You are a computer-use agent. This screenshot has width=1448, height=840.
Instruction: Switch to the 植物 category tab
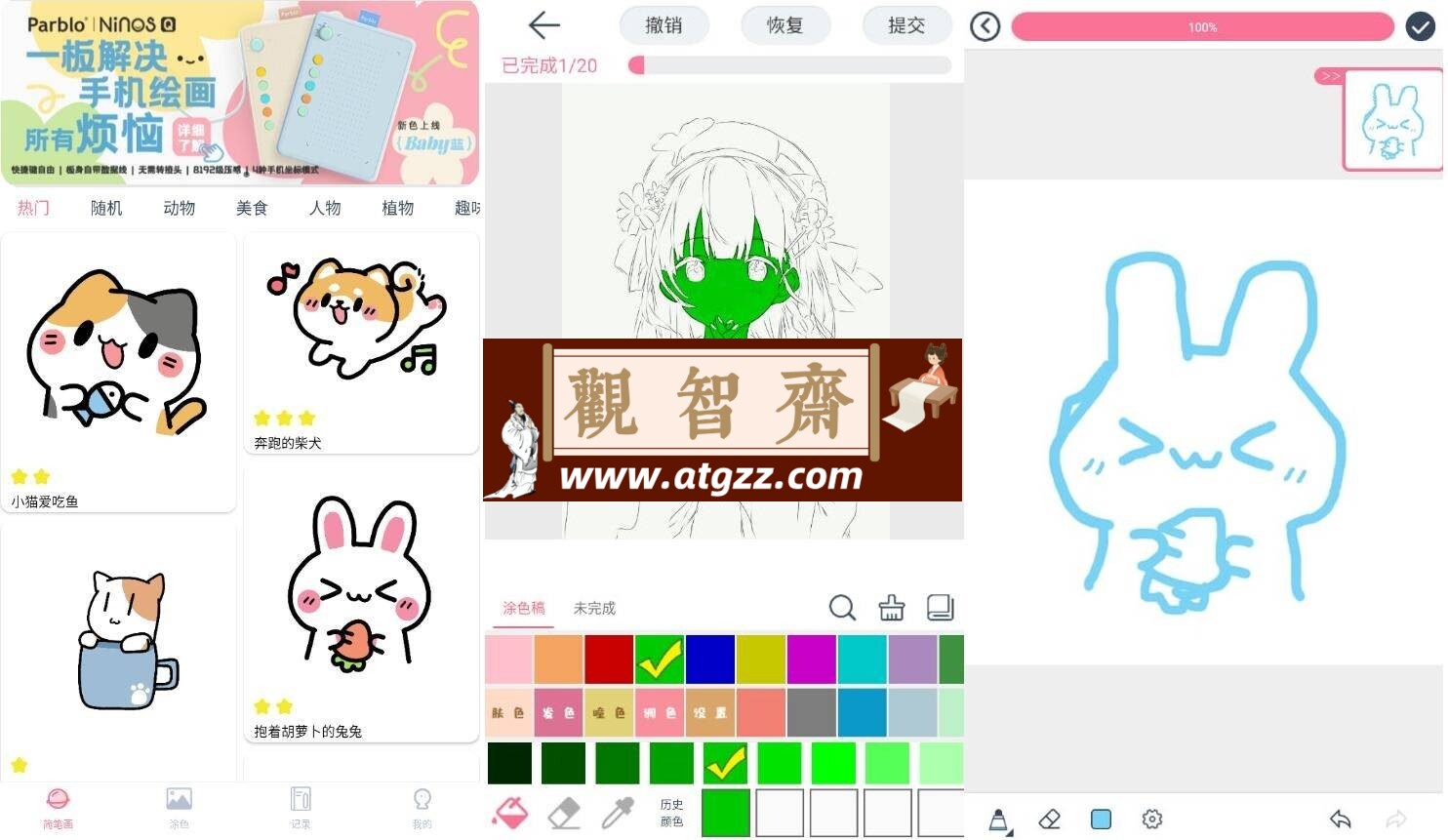[398, 208]
